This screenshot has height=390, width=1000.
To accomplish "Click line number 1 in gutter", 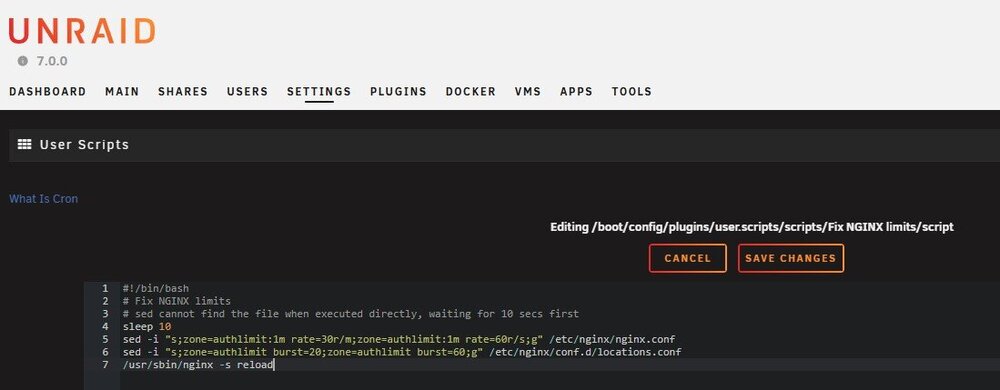I will (105, 288).
